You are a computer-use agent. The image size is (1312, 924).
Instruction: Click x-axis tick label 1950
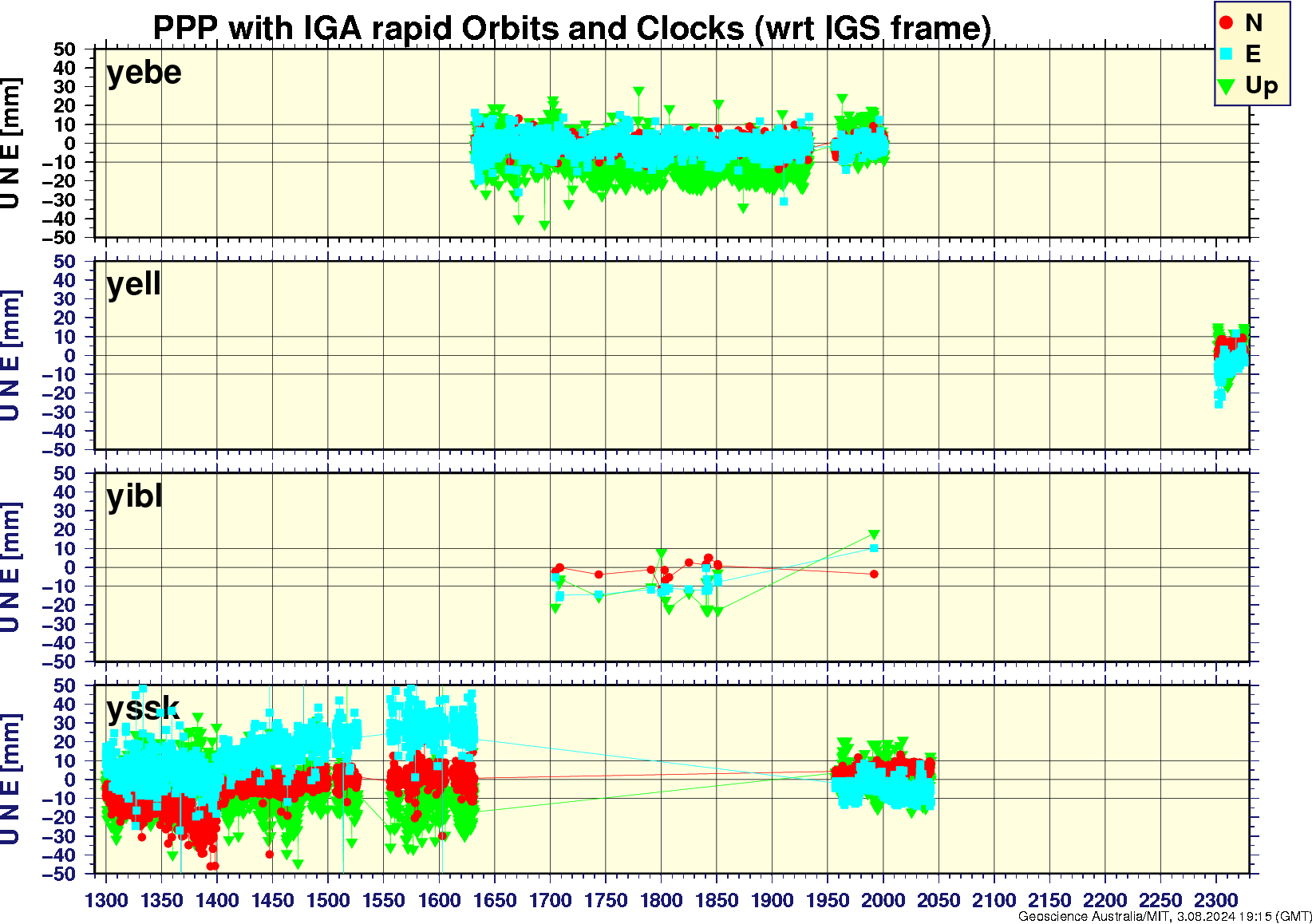click(828, 900)
